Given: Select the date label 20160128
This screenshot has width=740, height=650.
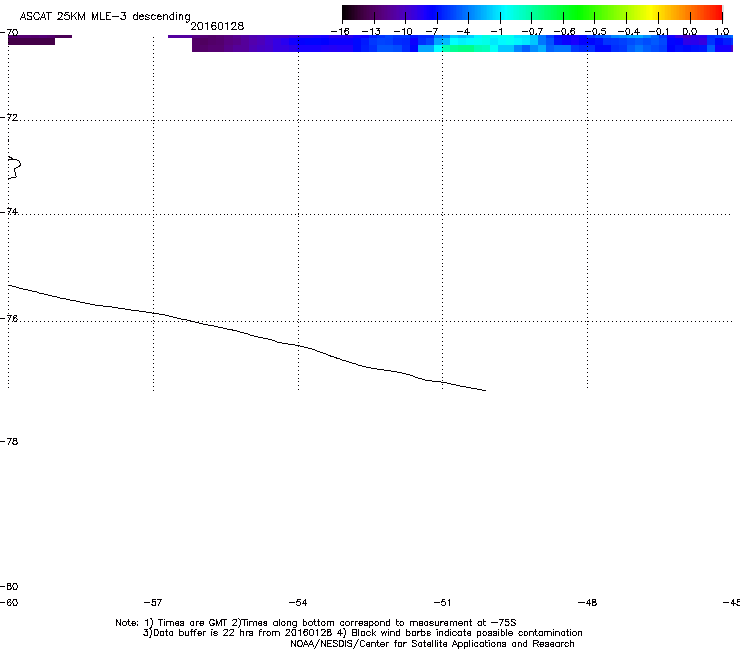Looking at the screenshot, I should (x=217, y=26).
